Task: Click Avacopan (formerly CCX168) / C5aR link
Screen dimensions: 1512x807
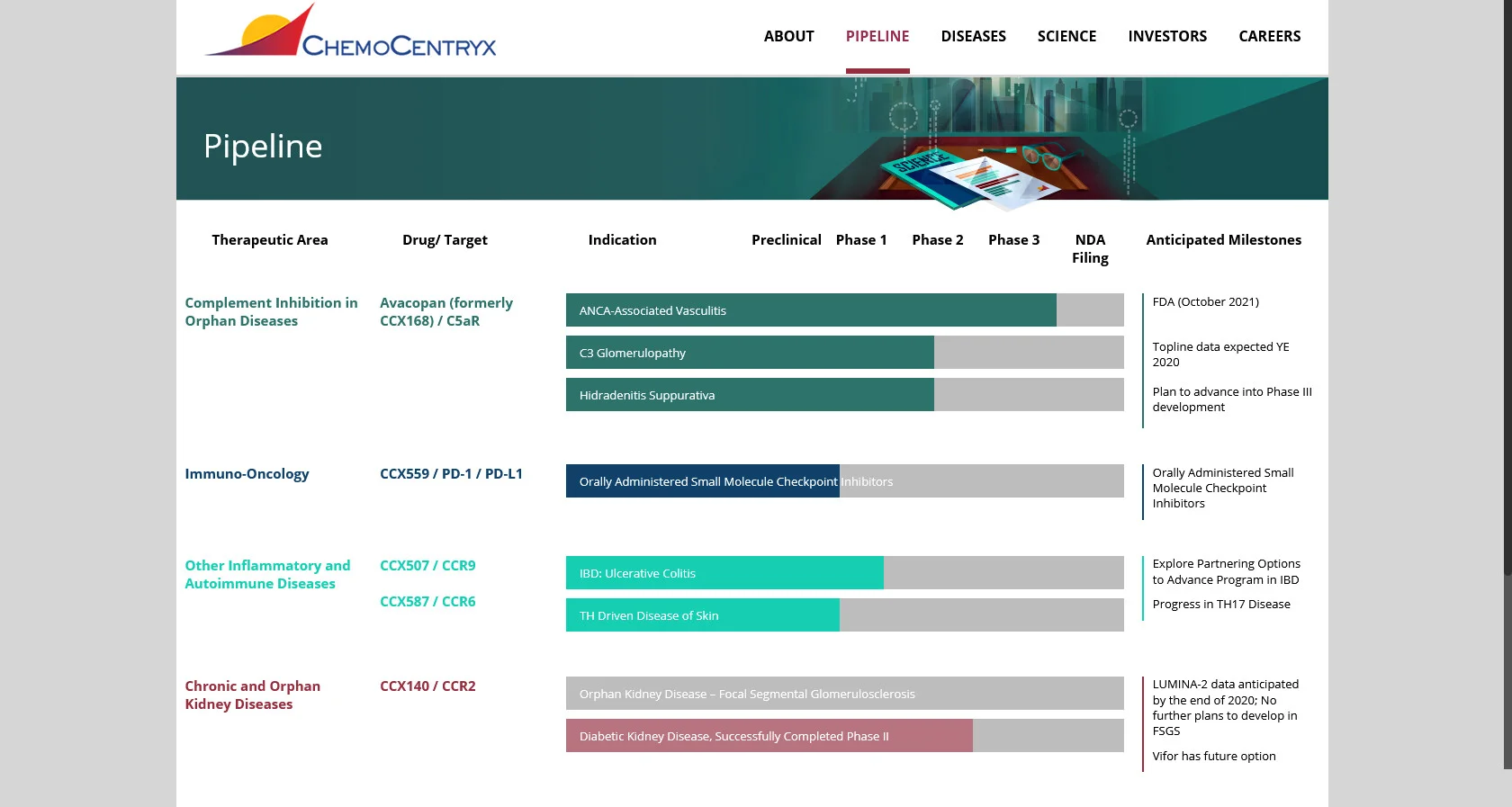Action: click(446, 312)
